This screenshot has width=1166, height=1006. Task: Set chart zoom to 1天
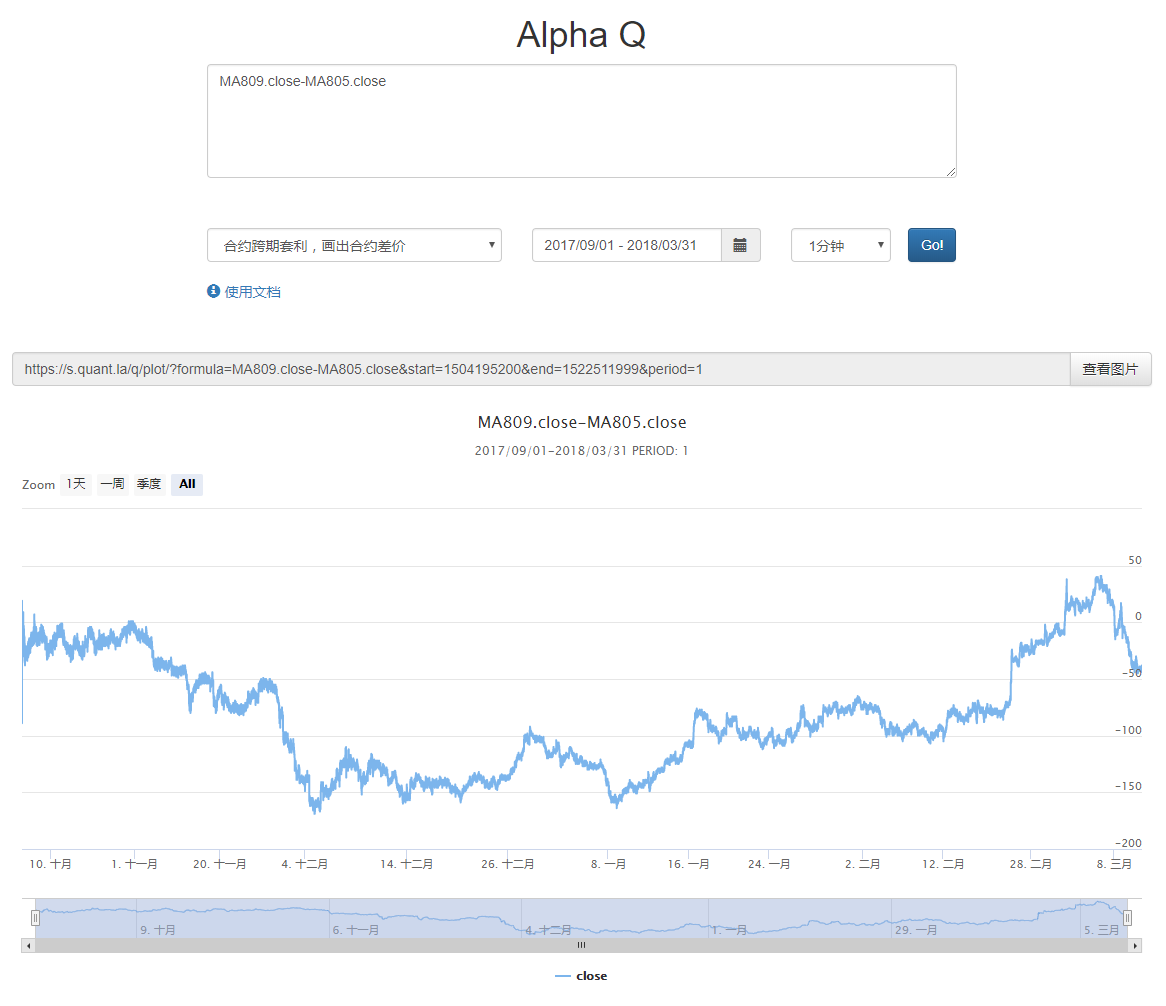[x=76, y=485]
